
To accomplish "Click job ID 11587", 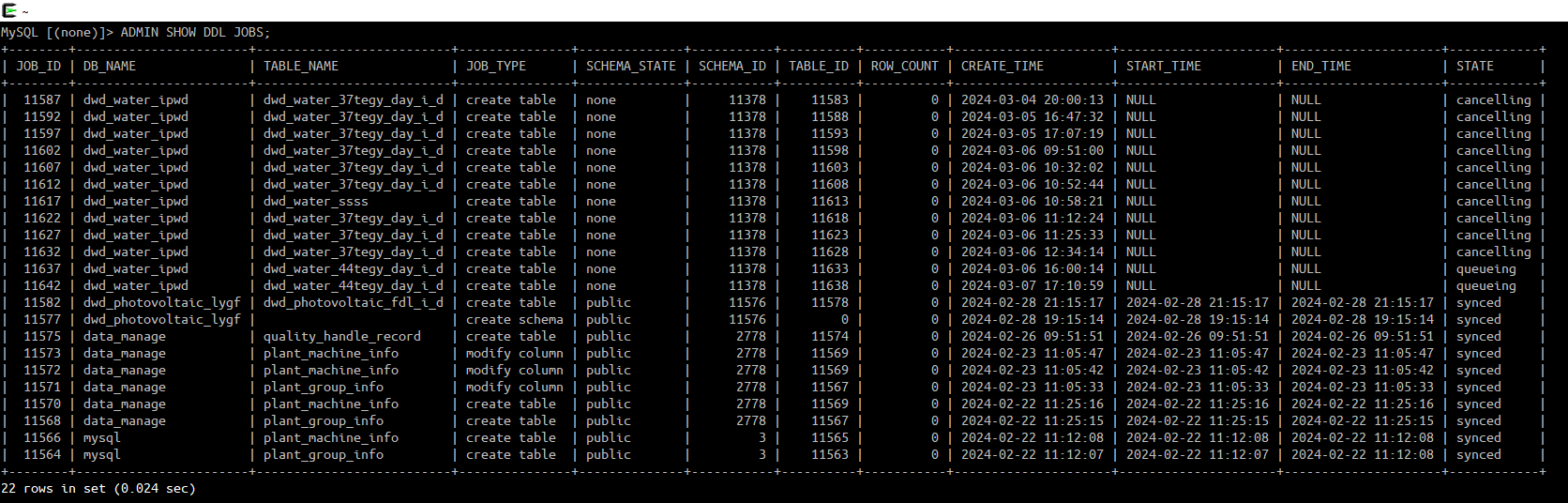I will coord(42,100).
